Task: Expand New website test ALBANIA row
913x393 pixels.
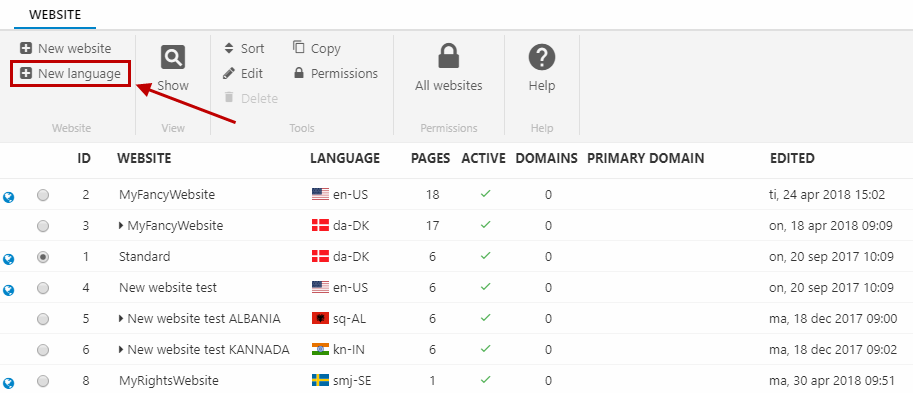Action: click(121, 318)
